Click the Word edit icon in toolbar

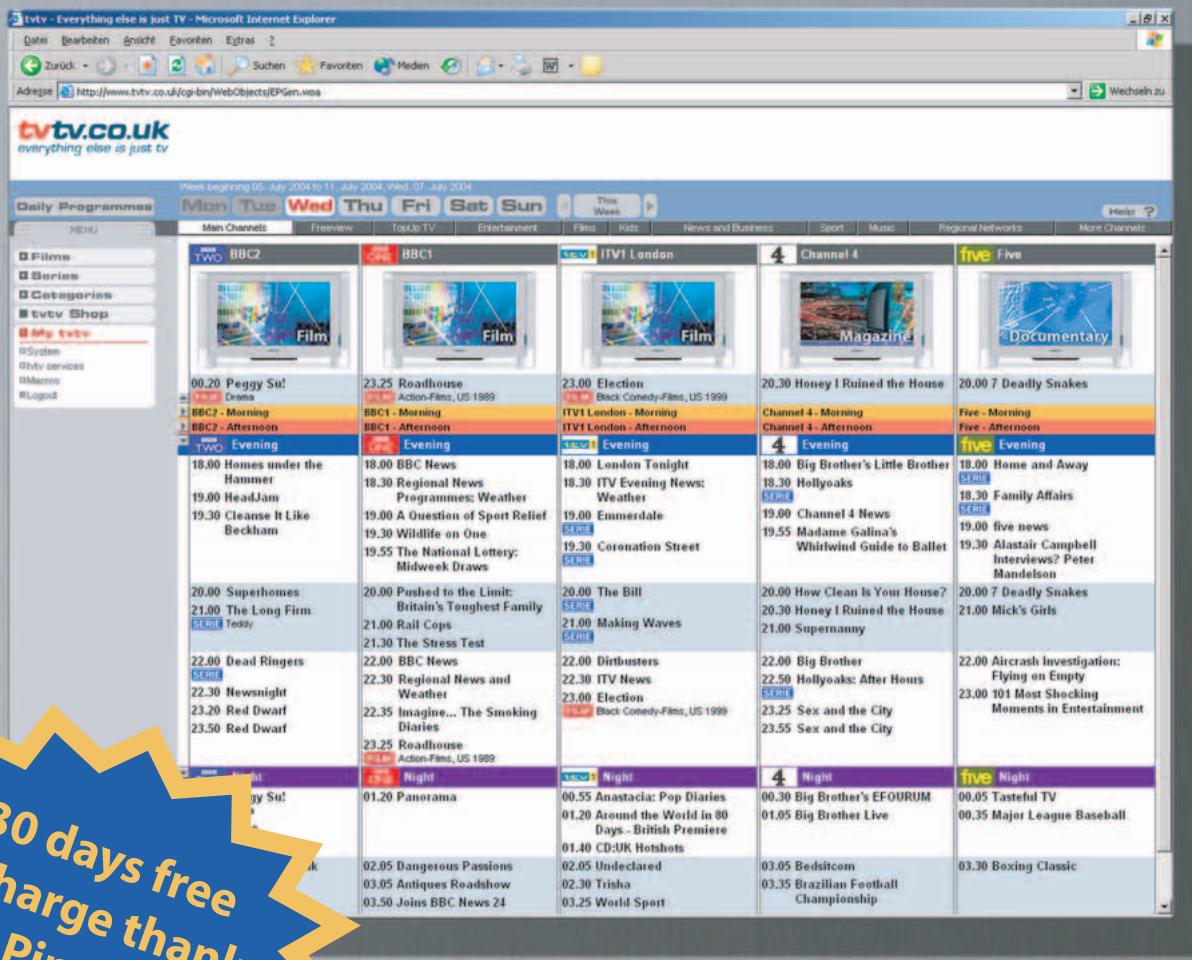[x=550, y=66]
